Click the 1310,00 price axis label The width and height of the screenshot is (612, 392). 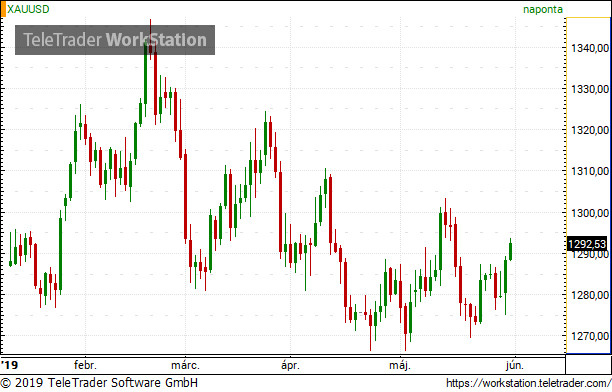[x=590, y=171]
